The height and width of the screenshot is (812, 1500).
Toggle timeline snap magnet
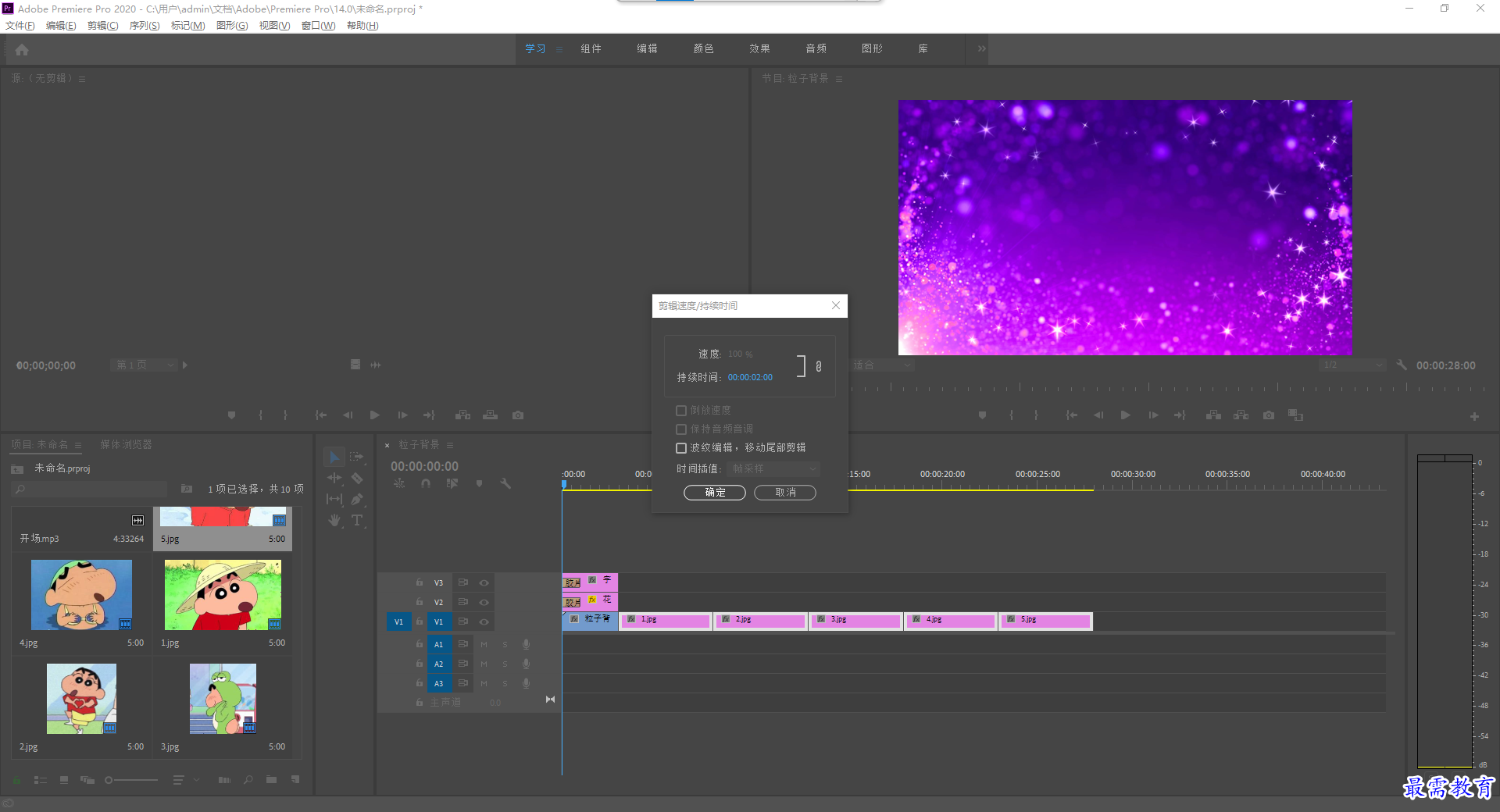point(426,483)
